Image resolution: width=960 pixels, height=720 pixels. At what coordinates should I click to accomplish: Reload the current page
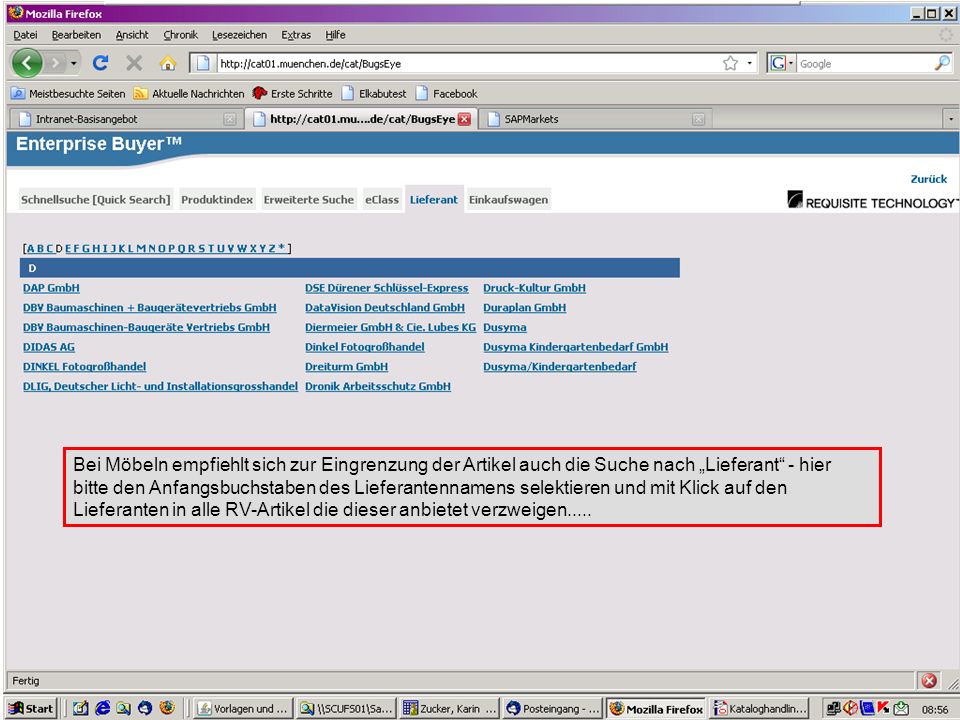click(101, 63)
